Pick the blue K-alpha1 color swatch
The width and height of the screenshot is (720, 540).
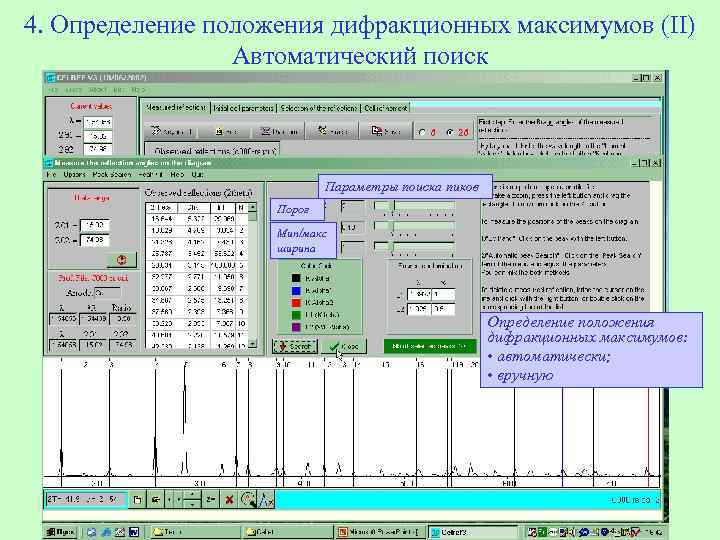coord(296,291)
